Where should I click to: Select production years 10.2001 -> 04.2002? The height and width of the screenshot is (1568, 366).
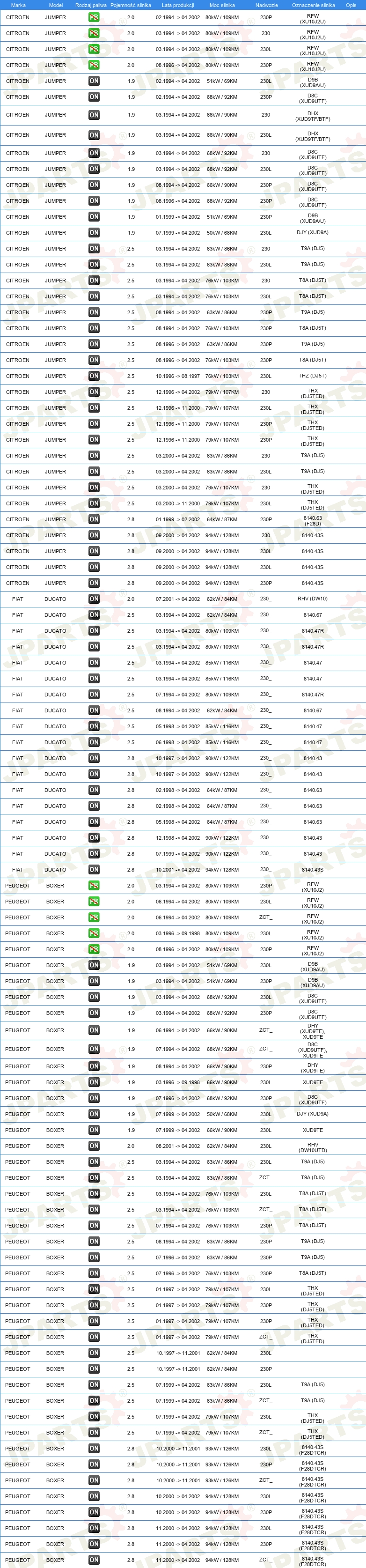click(x=177, y=870)
